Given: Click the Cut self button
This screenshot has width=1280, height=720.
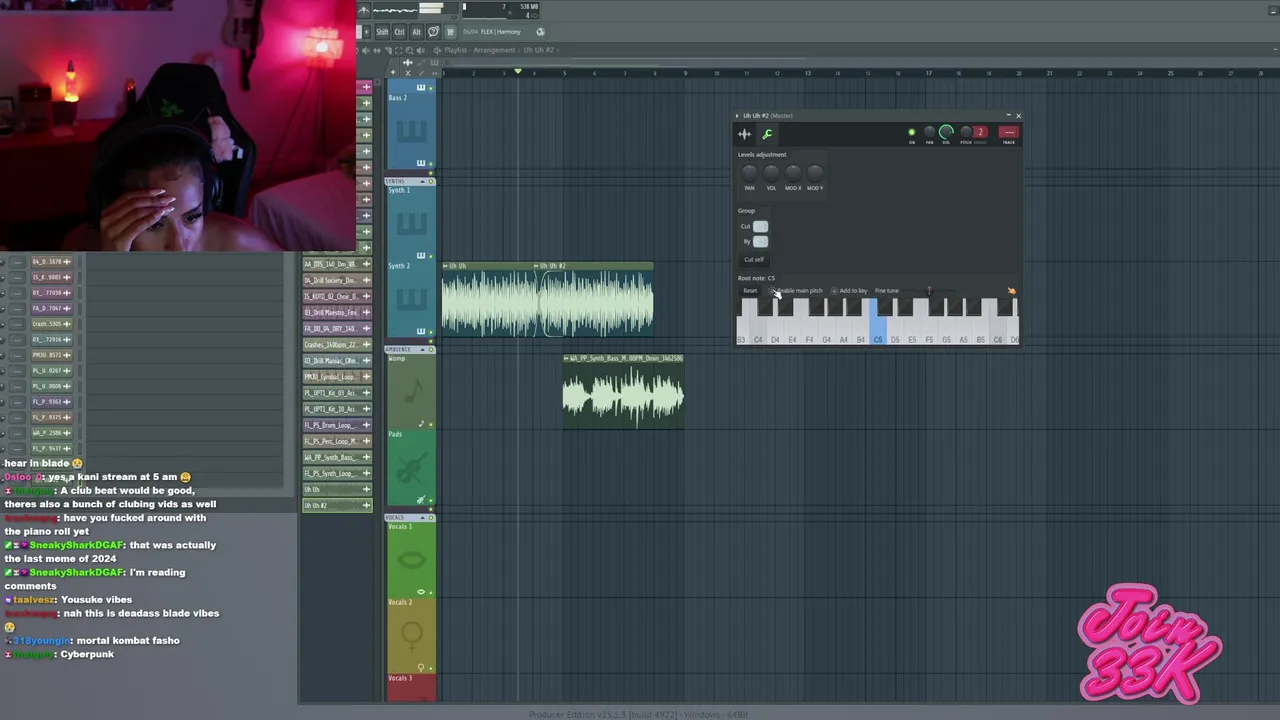Looking at the screenshot, I should (754, 259).
